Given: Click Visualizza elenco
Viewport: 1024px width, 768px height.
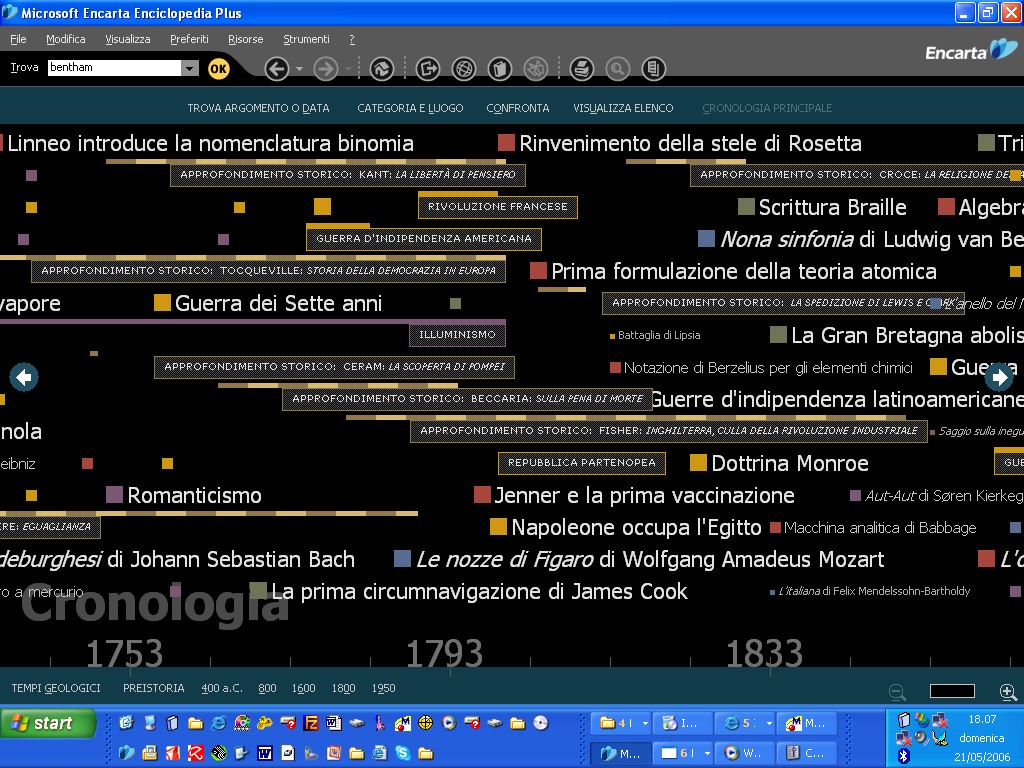Looking at the screenshot, I should [623, 108].
